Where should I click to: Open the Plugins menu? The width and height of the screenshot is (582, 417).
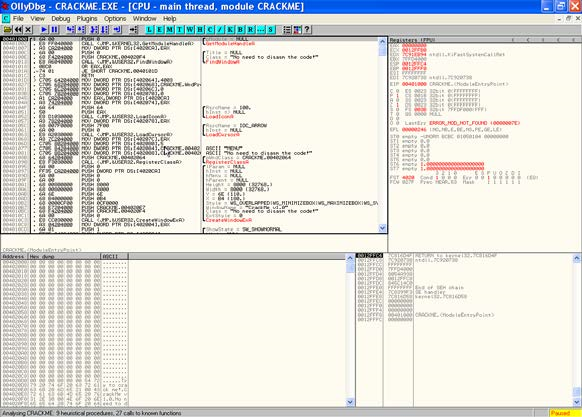point(87,19)
